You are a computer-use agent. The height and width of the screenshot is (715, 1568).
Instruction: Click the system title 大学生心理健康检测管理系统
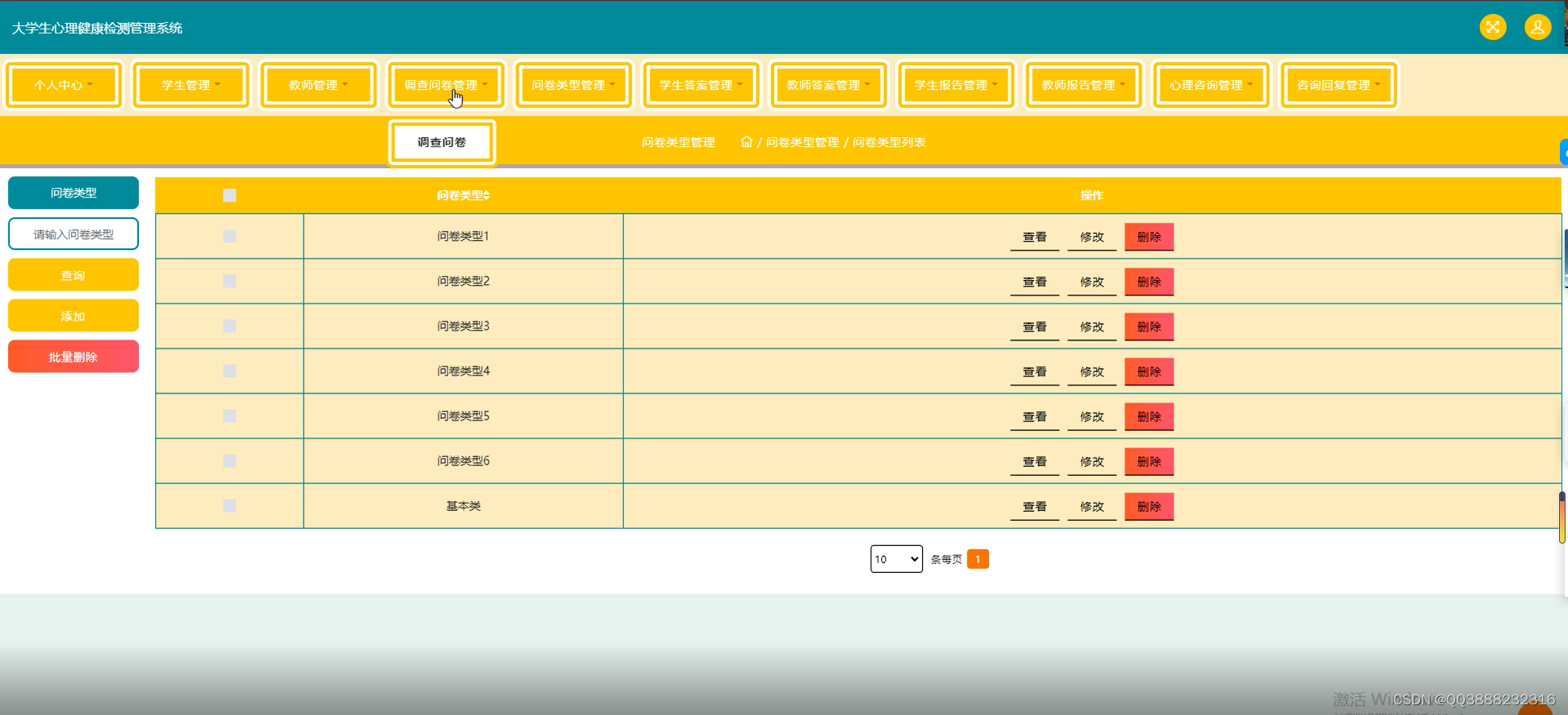click(97, 28)
